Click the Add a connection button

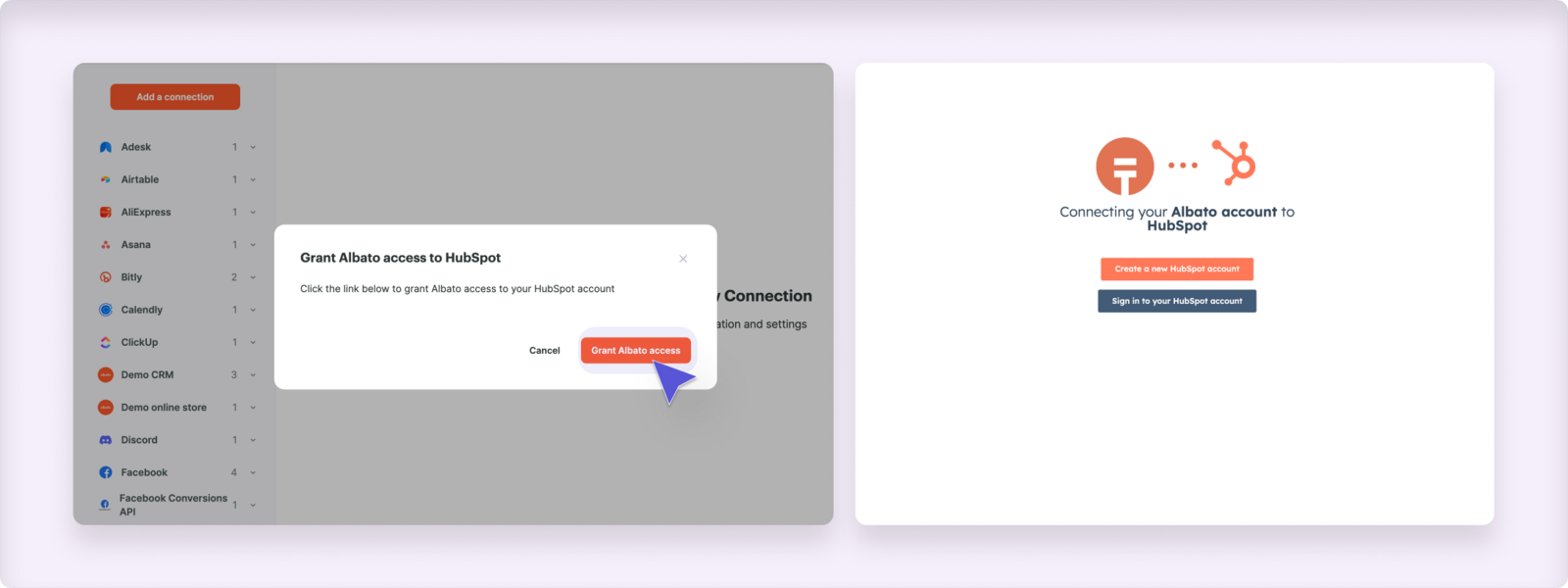[x=175, y=97]
